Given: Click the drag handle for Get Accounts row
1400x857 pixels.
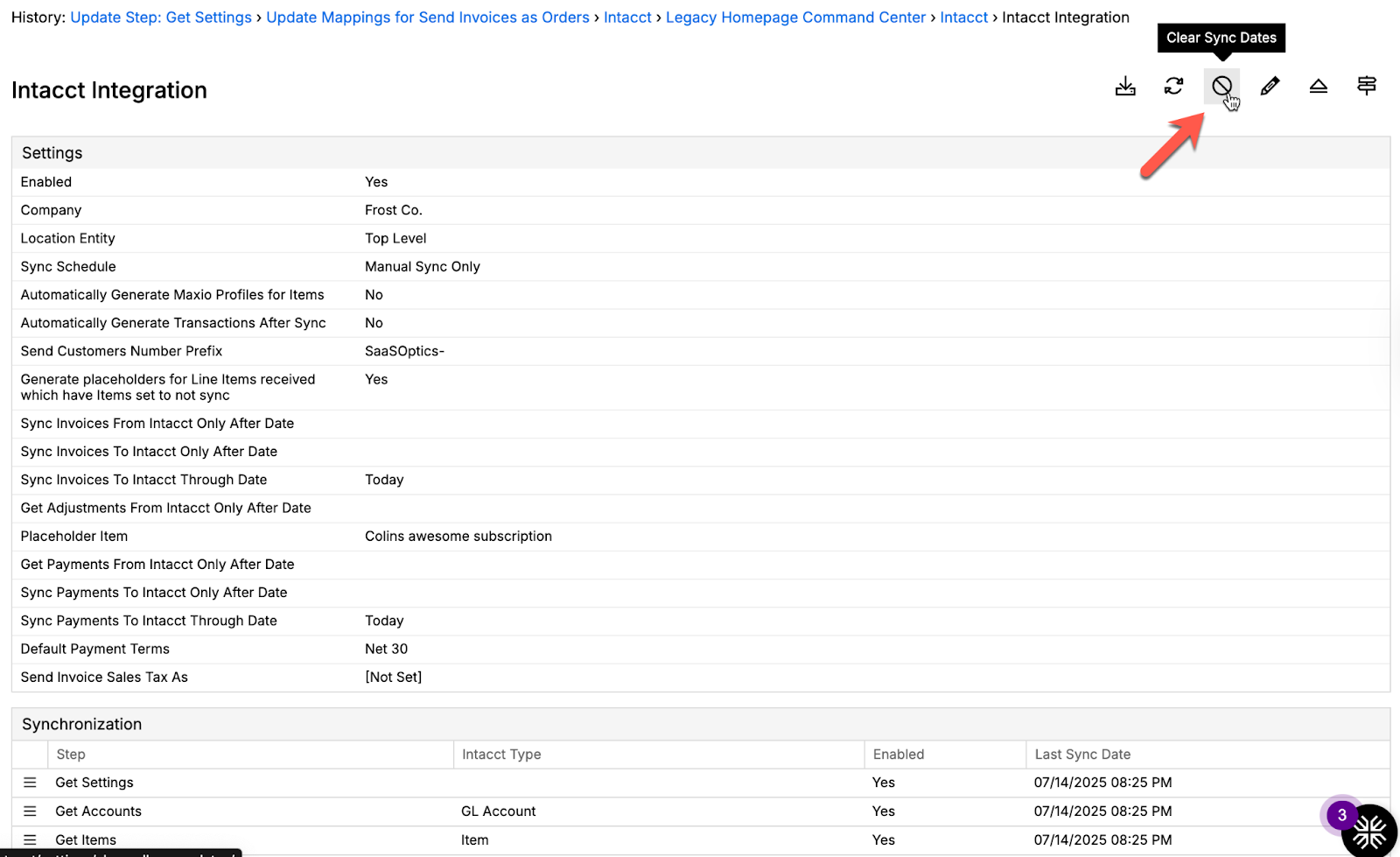Looking at the screenshot, I should tap(30, 811).
